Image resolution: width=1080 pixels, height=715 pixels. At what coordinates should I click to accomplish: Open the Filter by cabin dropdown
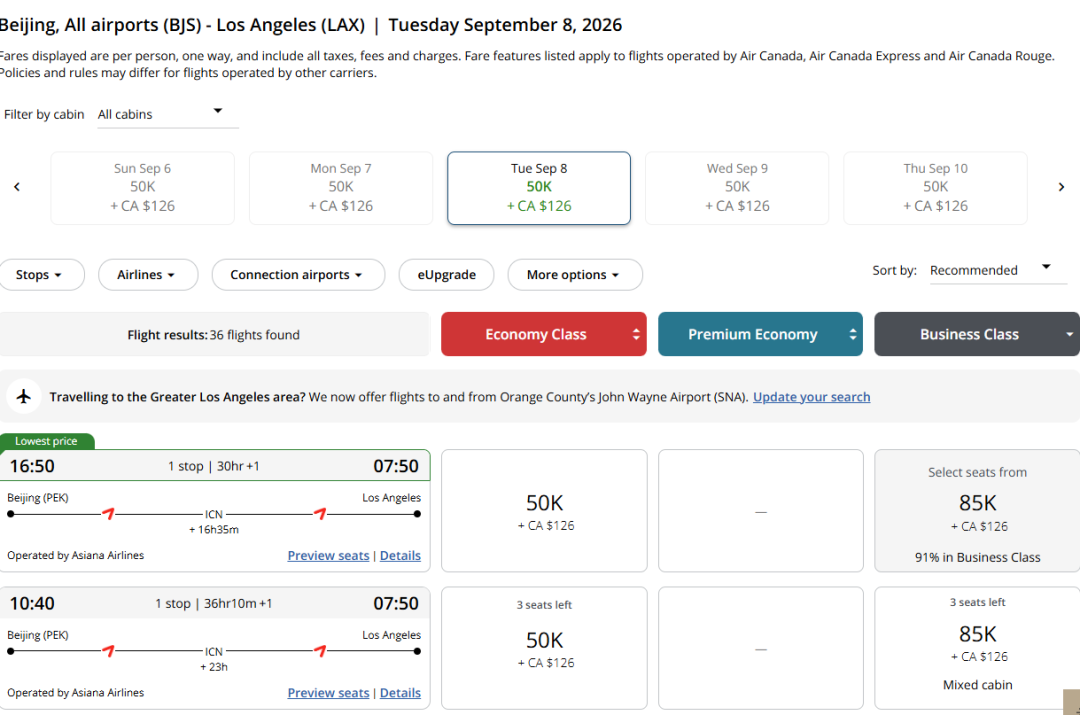click(x=168, y=114)
